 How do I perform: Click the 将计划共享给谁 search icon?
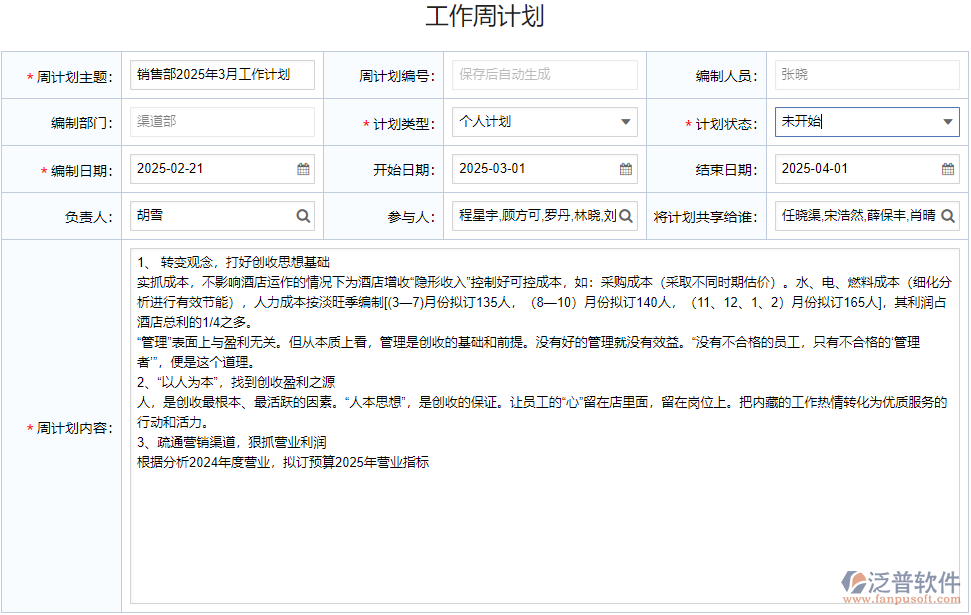[948, 216]
